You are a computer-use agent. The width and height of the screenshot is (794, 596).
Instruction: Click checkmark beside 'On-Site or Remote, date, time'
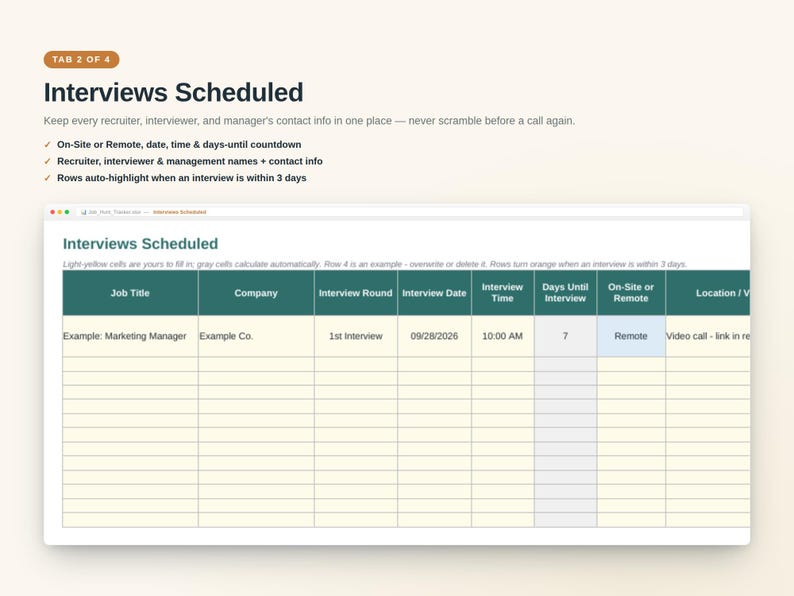pos(48,145)
